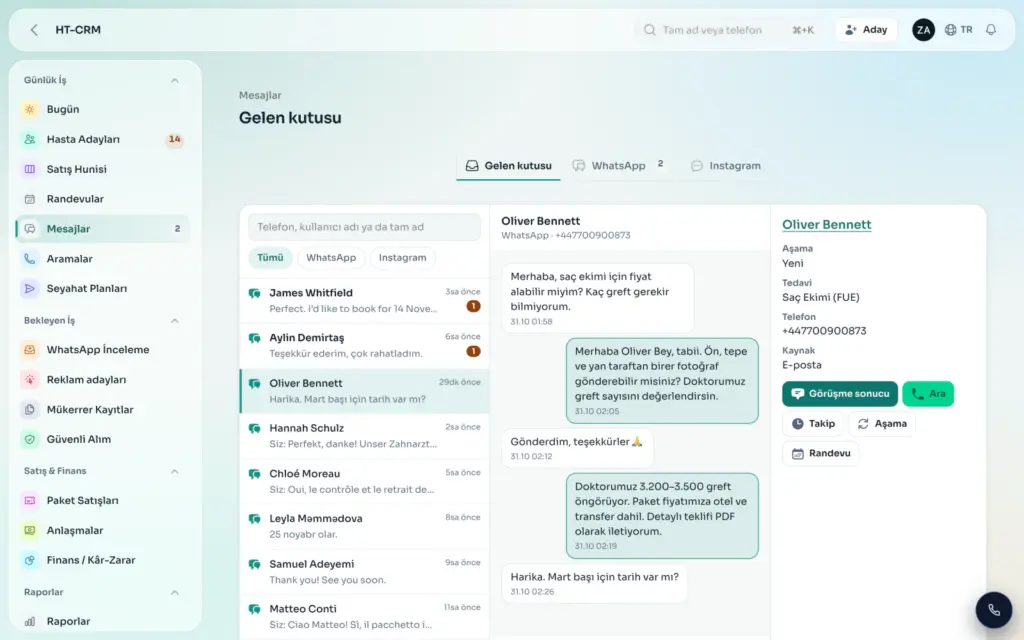Open Bugün from the sidebar
Image resolution: width=1024 pixels, height=640 pixels.
[x=103, y=109]
